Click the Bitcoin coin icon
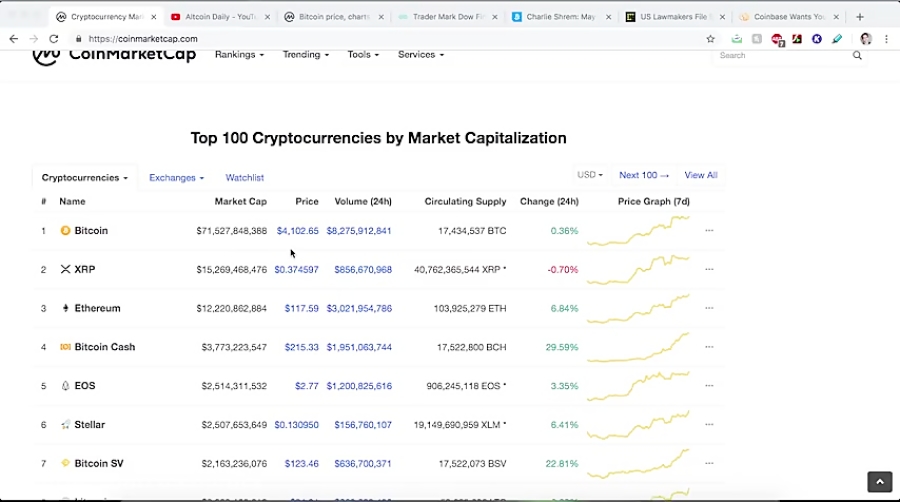The height and width of the screenshot is (502, 900). [65, 231]
